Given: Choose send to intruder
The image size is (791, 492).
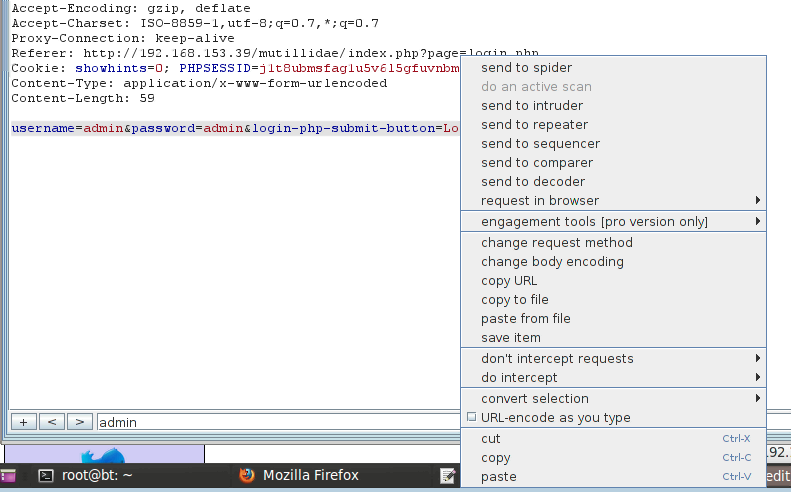Looking at the screenshot, I should pyautogui.click(x=531, y=106).
